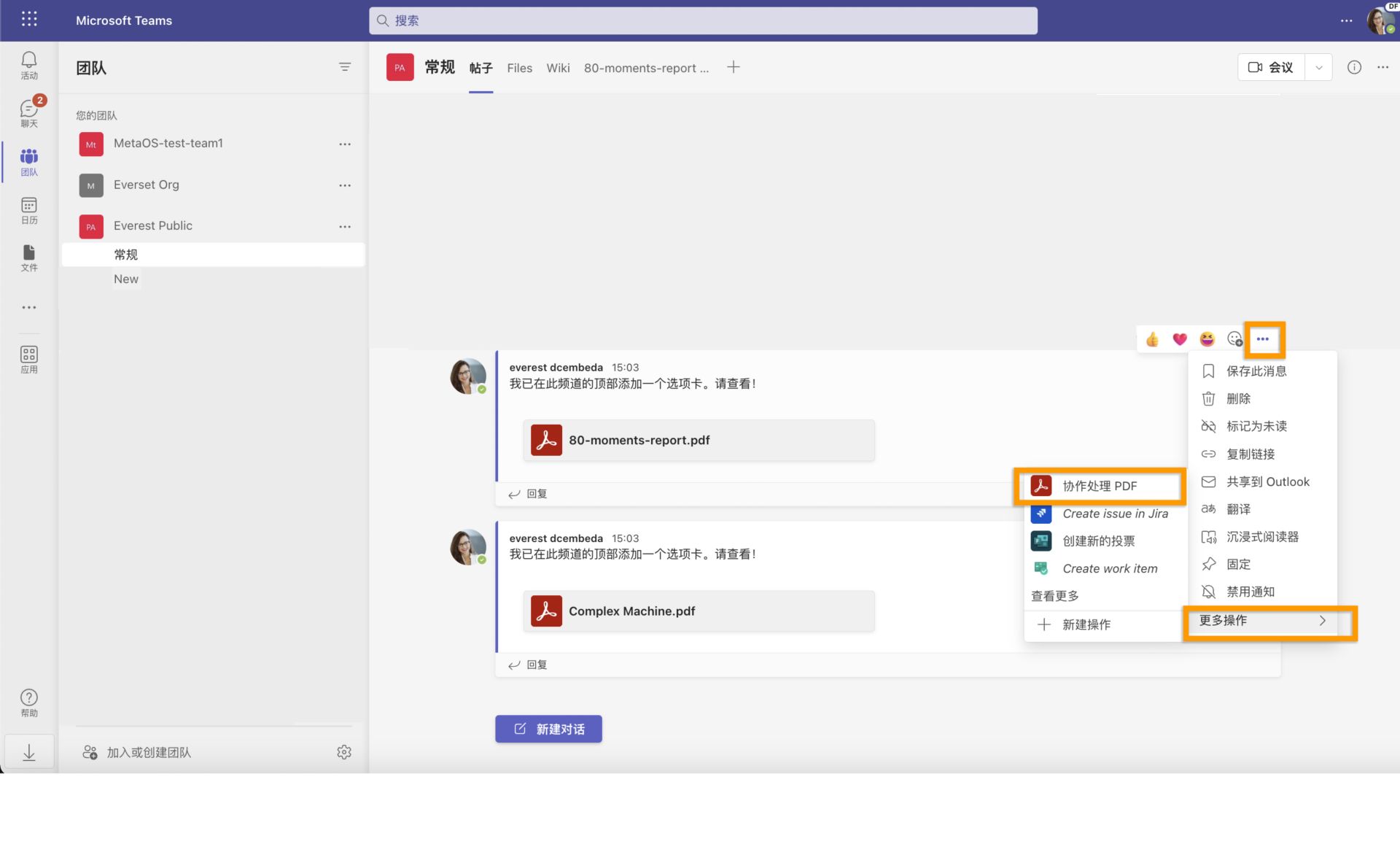Screen dimensions: 1400x863
Task: Click the emoji reaction thumbs up icon
Action: coord(1153,339)
